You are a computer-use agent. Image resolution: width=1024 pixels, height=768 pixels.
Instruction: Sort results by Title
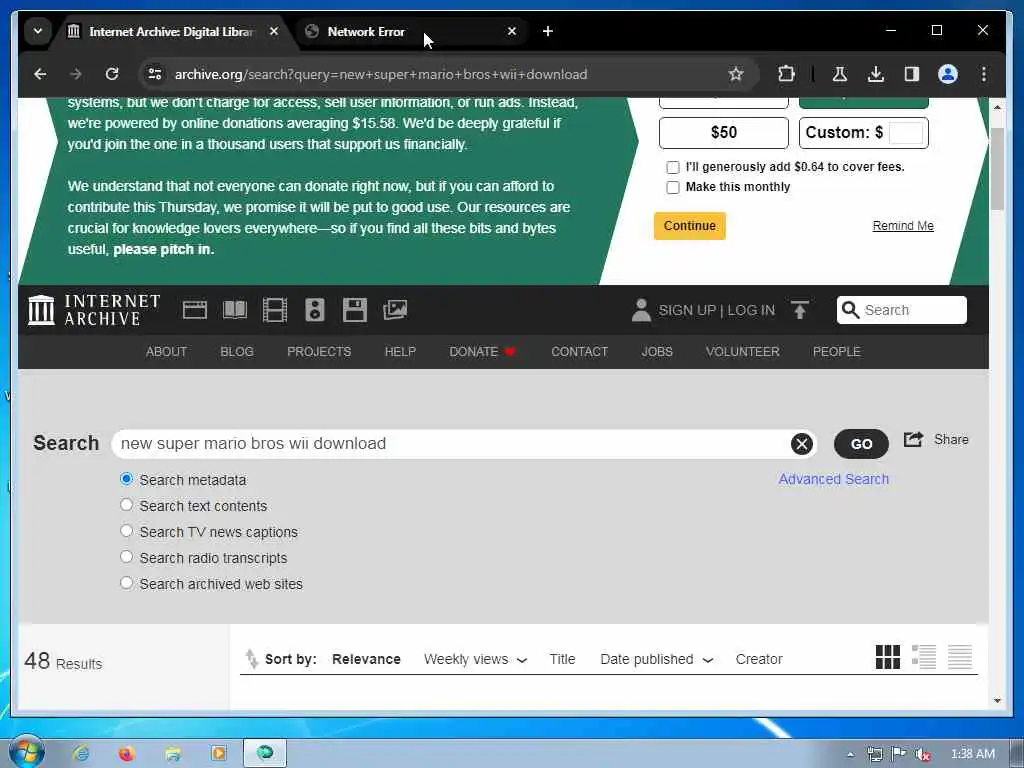pyautogui.click(x=562, y=660)
